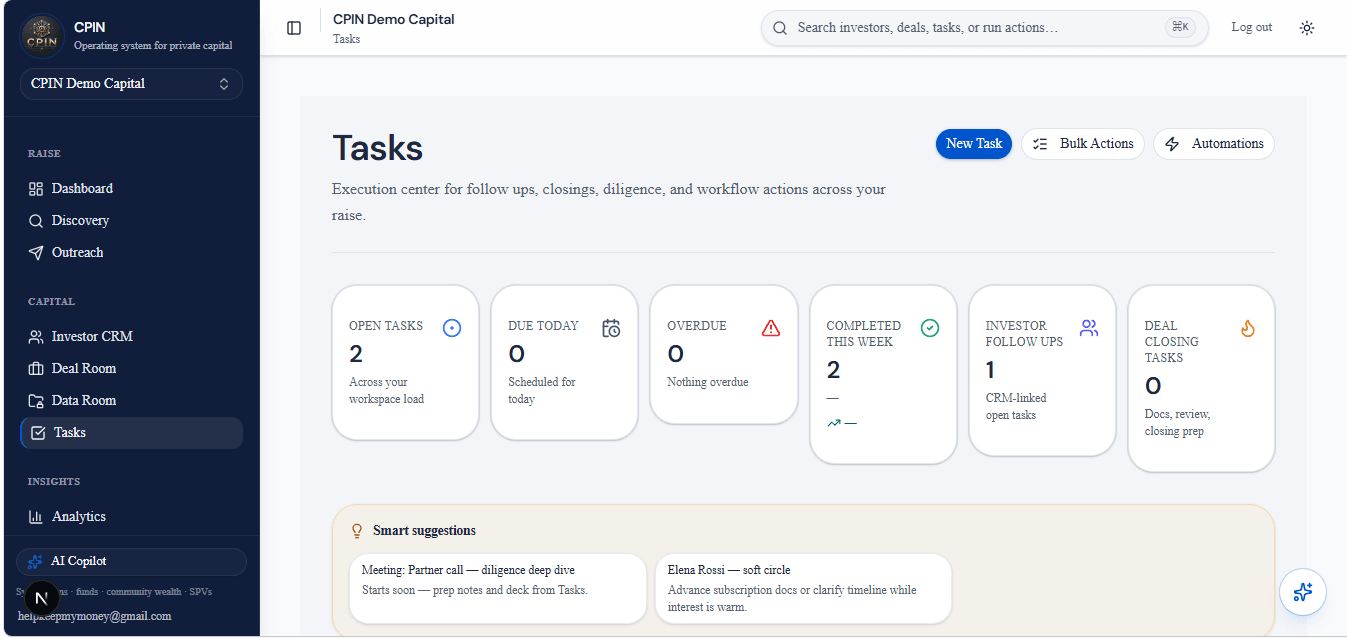Click the CPIN logo in sidebar
Viewport: 1347px width, 639px height.
point(42,35)
